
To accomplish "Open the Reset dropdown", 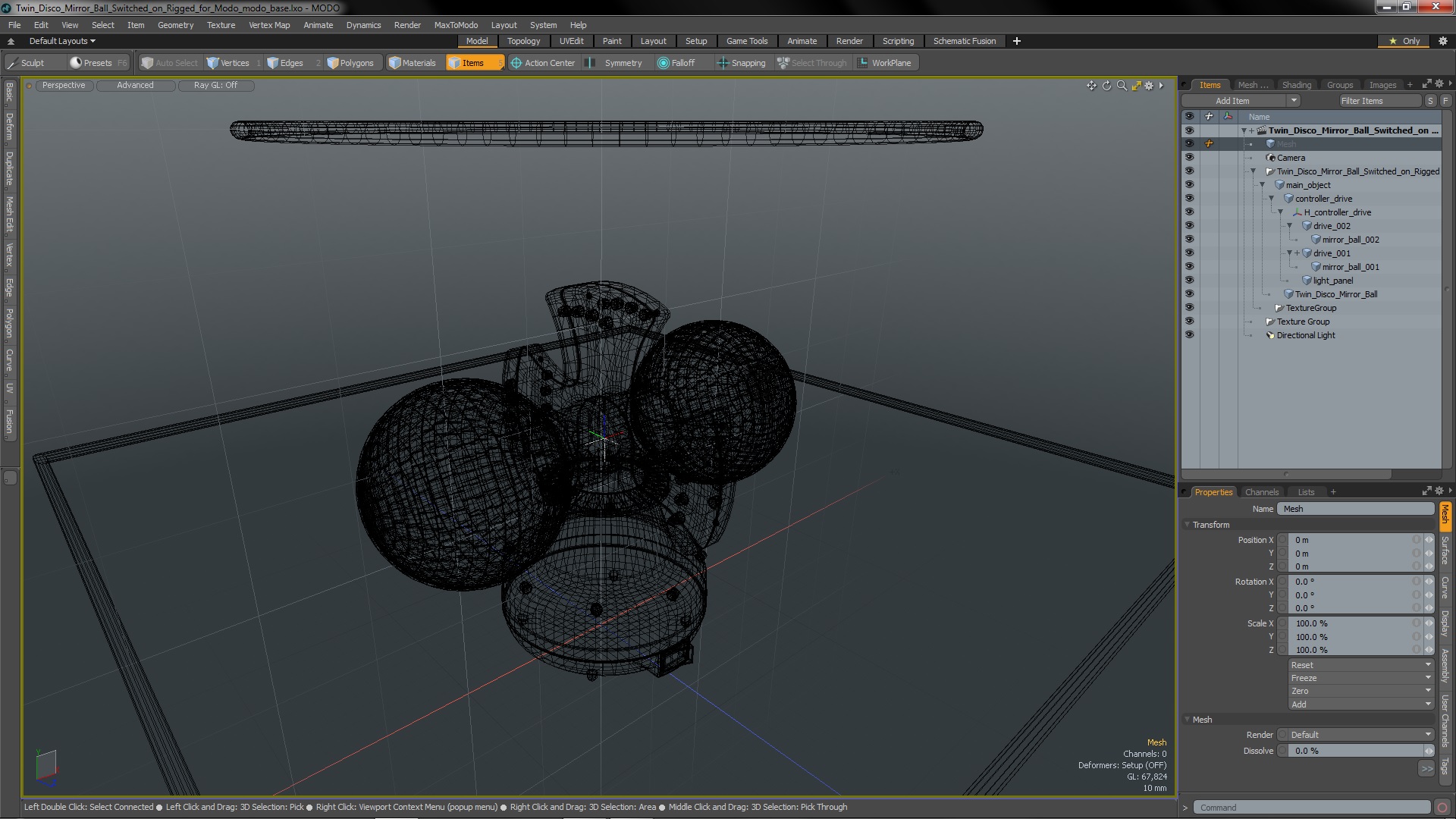I will (x=1360, y=665).
